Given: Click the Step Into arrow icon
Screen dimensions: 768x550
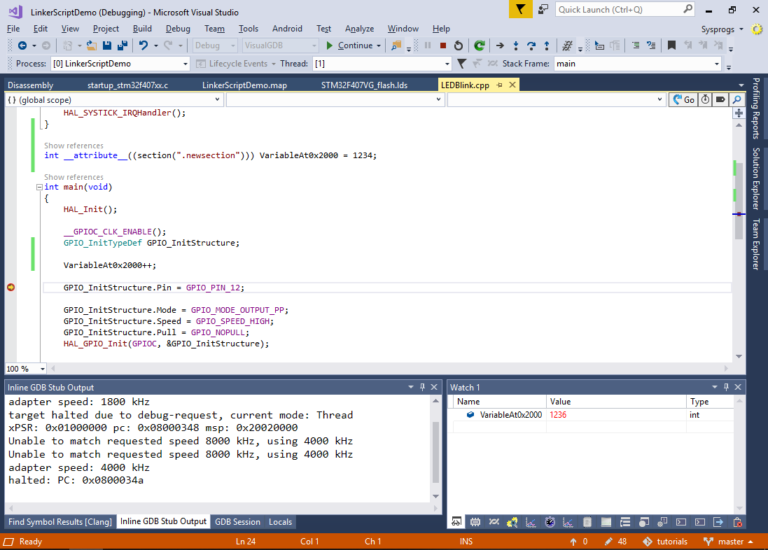Looking at the screenshot, I should coord(516,46).
